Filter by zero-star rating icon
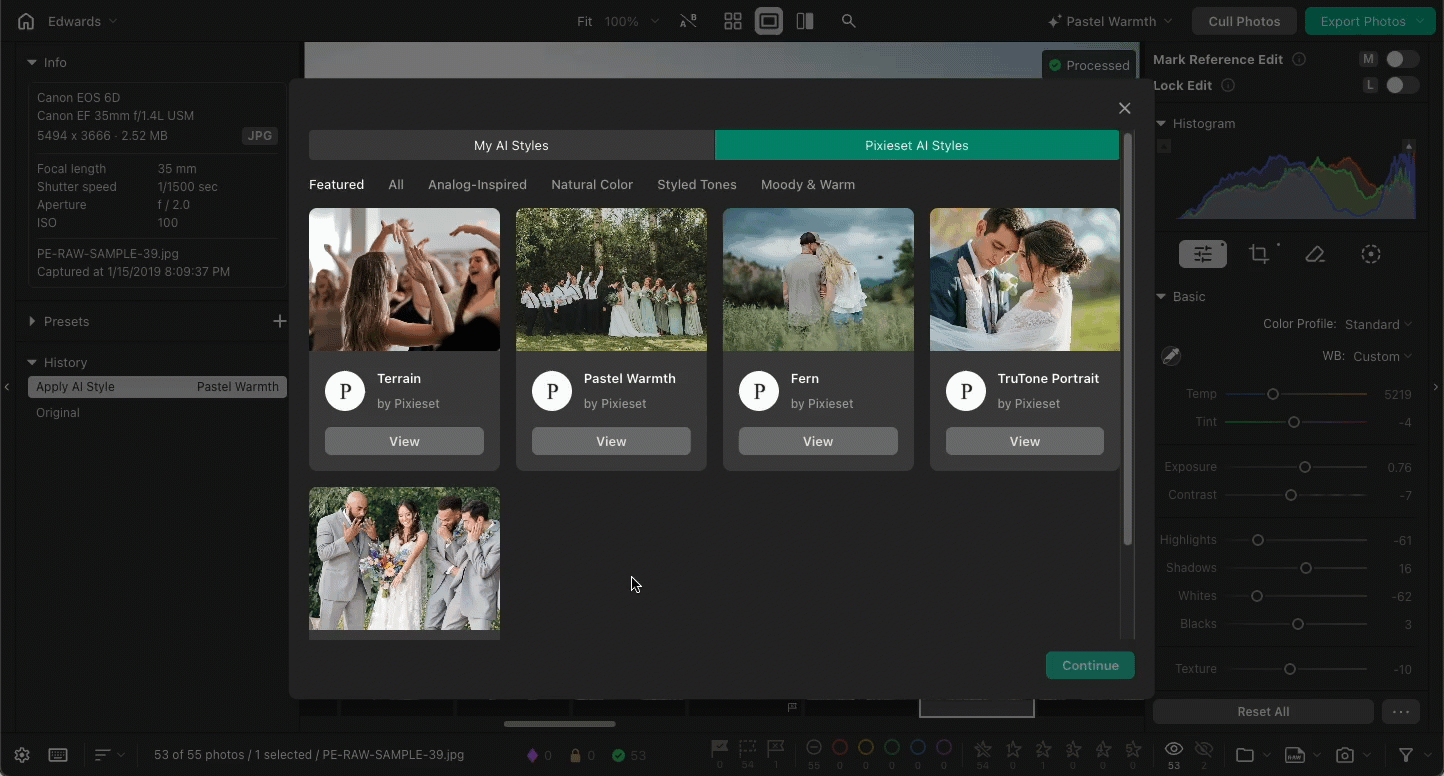1444x776 pixels. [983, 748]
